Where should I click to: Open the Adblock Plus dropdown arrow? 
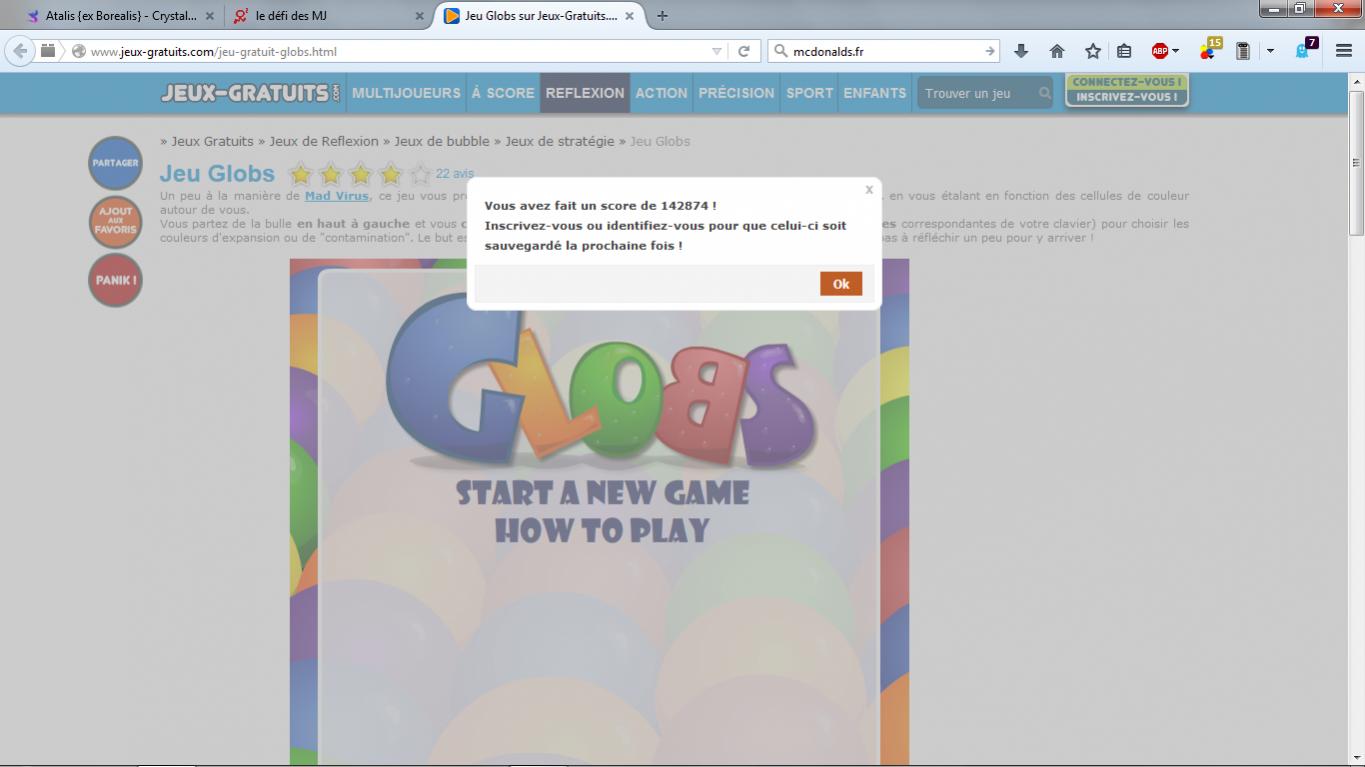[1176, 51]
